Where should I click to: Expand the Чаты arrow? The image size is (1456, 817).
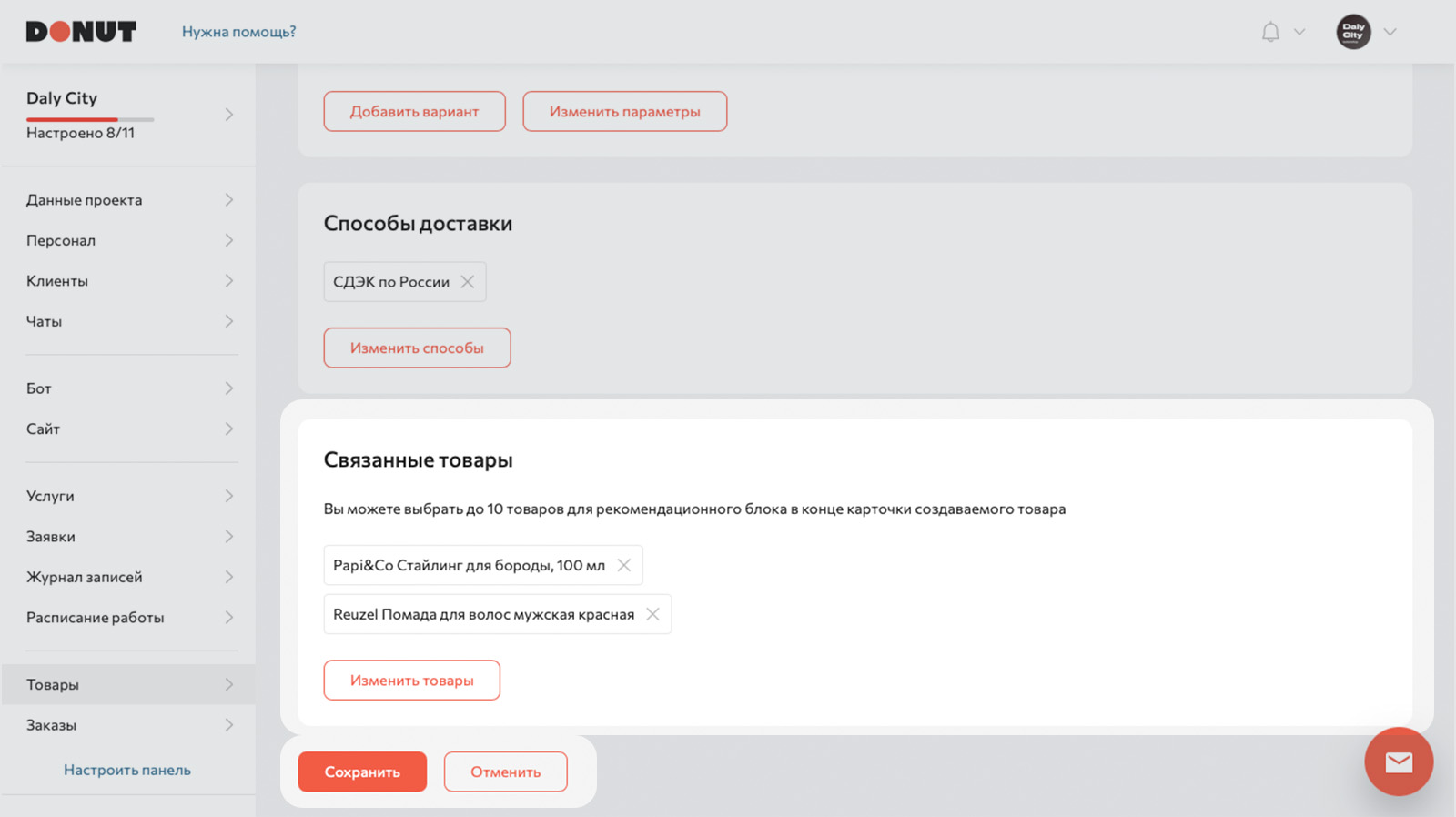point(229,321)
